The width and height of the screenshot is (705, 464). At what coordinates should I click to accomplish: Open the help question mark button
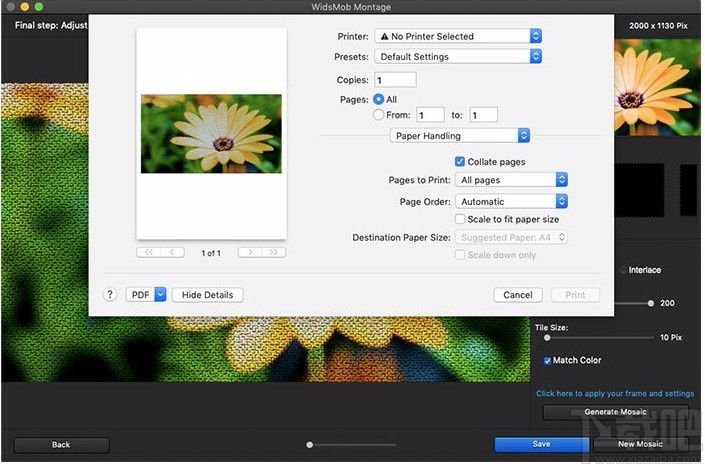[110, 294]
